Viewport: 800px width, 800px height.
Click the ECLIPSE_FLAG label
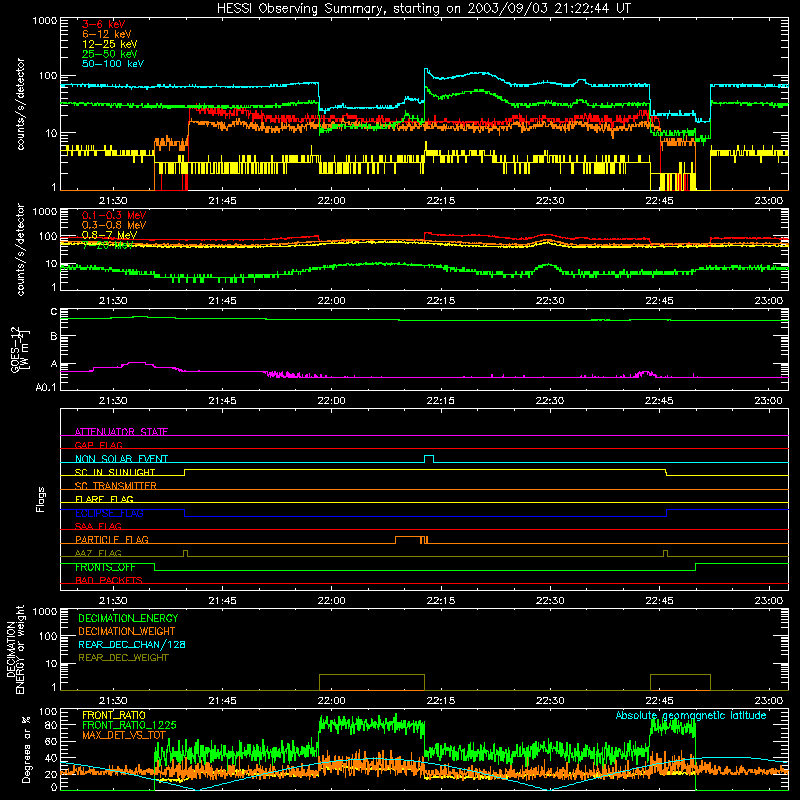coord(109,513)
